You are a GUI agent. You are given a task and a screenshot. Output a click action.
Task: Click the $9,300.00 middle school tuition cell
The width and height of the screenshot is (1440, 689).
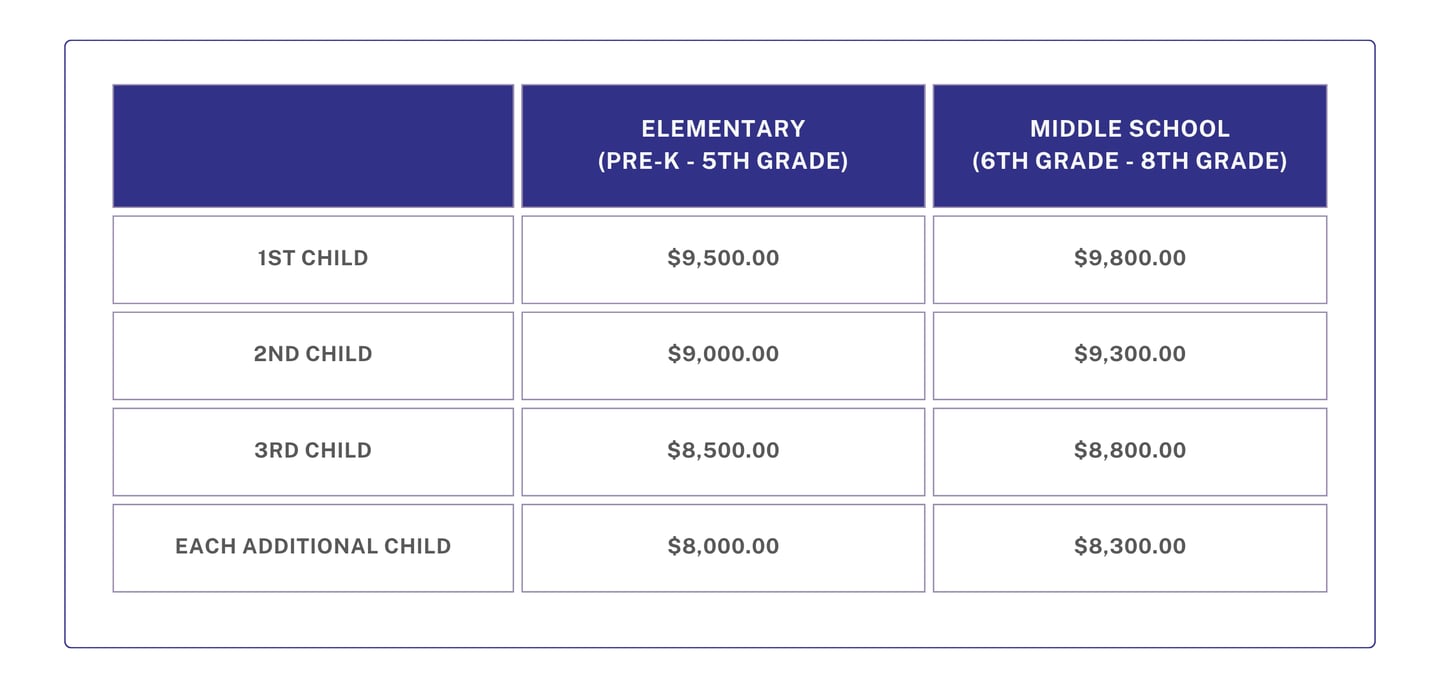coord(1130,355)
